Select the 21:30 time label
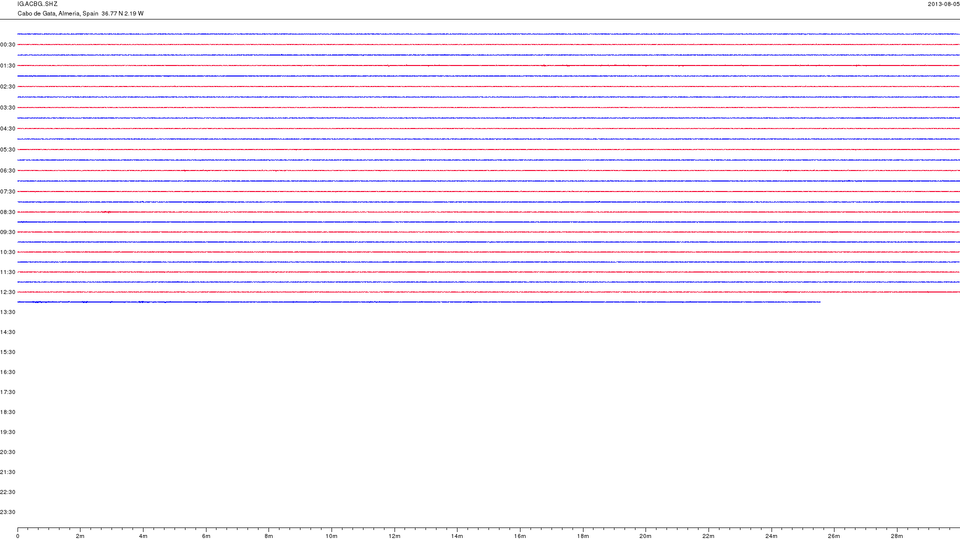Viewport: 960px width, 540px height. (x=7, y=472)
